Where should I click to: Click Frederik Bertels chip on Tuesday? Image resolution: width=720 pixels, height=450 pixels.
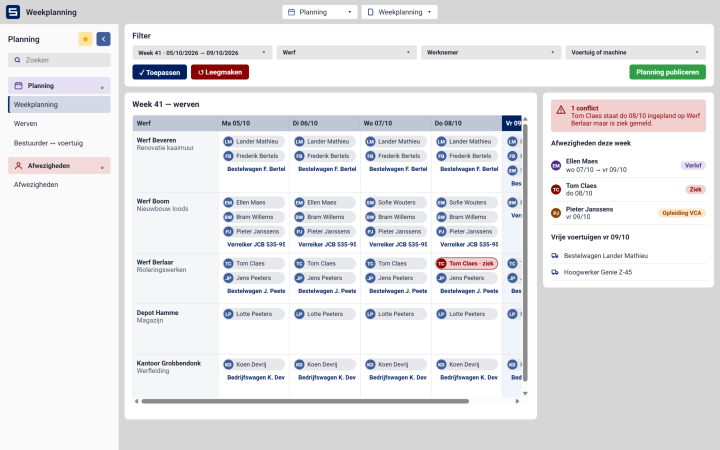pos(325,156)
